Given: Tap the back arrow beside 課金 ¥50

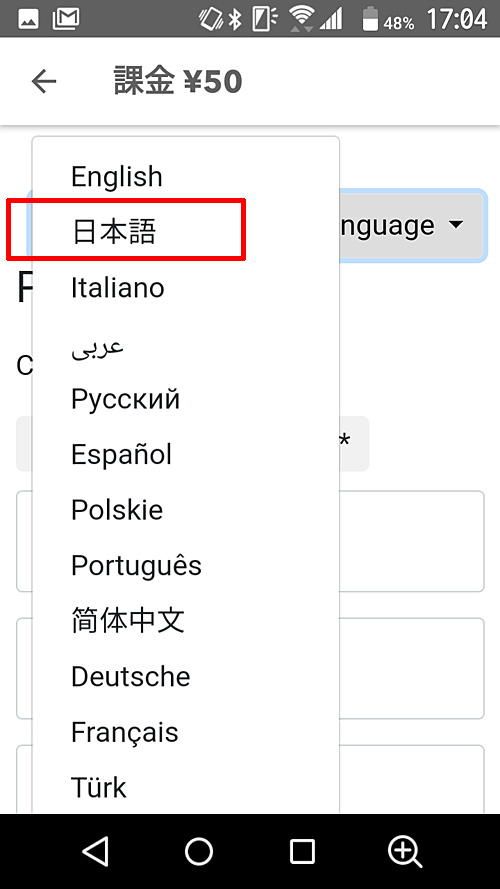Looking at the screenshot, I should (44, 82).
